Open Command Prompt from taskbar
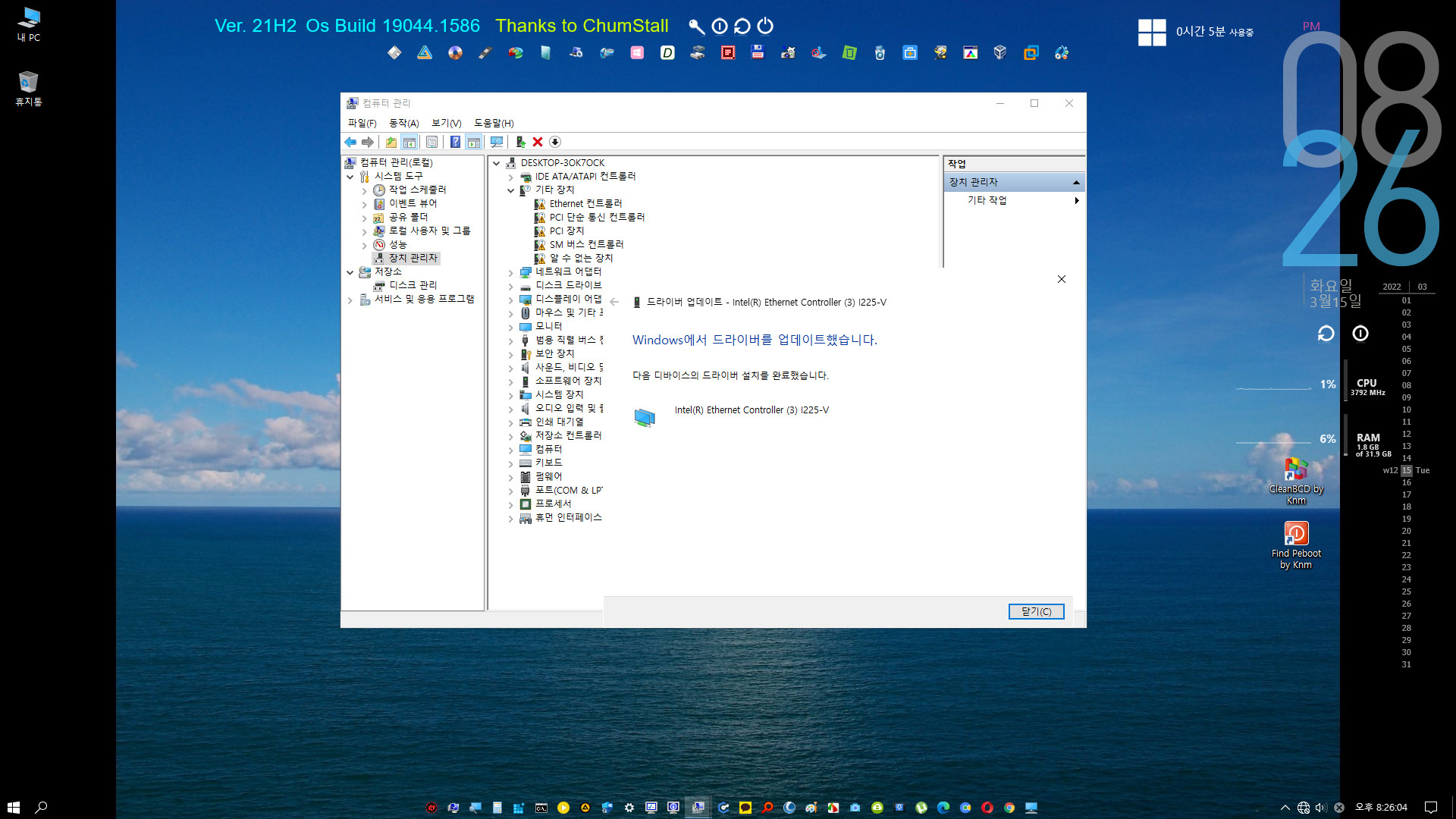The height and width of the screenshot is (819, 1456). click(541, 808)
